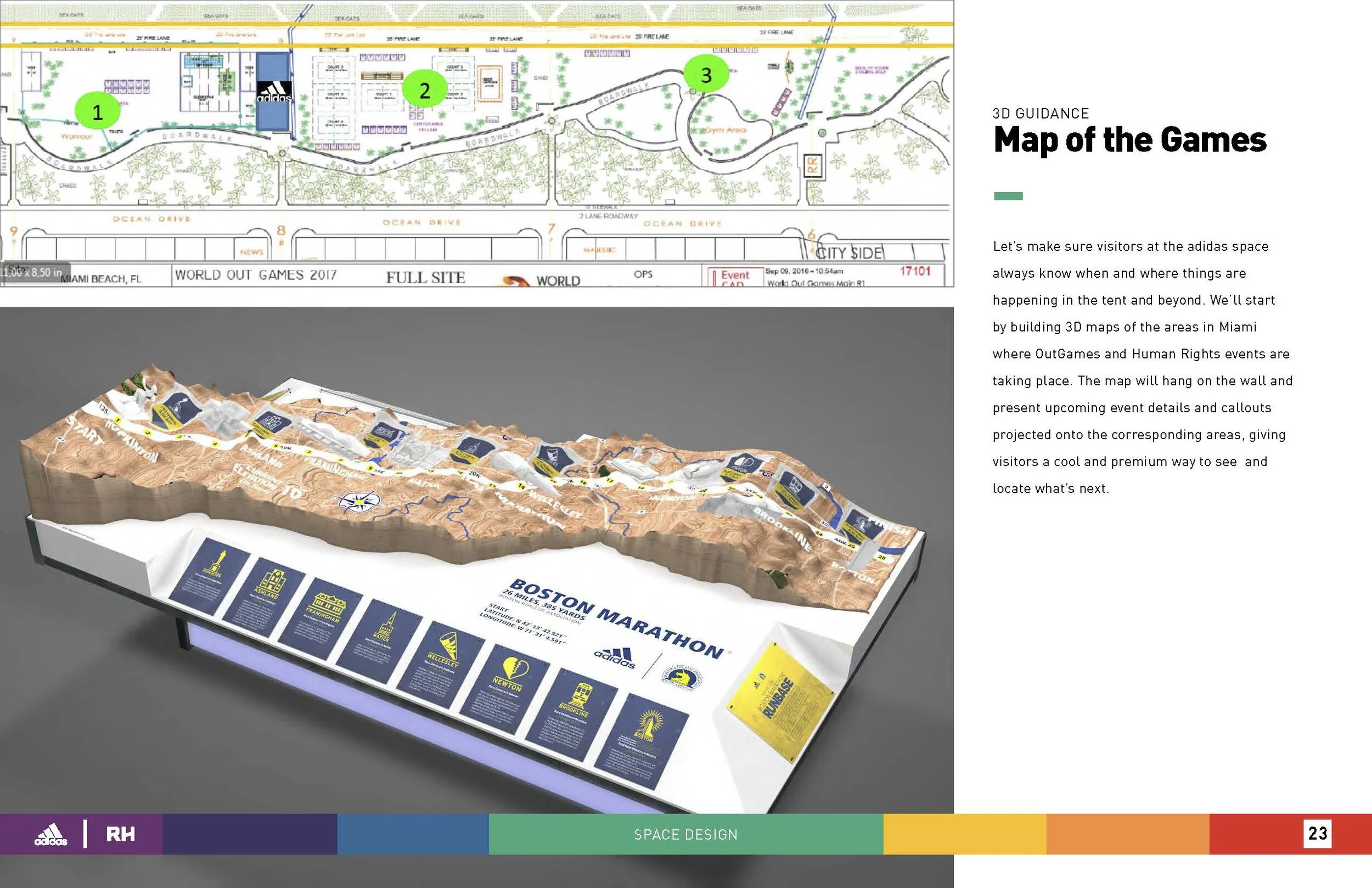
Task: Click the "OPS" label in the title block
Action: 643,274
